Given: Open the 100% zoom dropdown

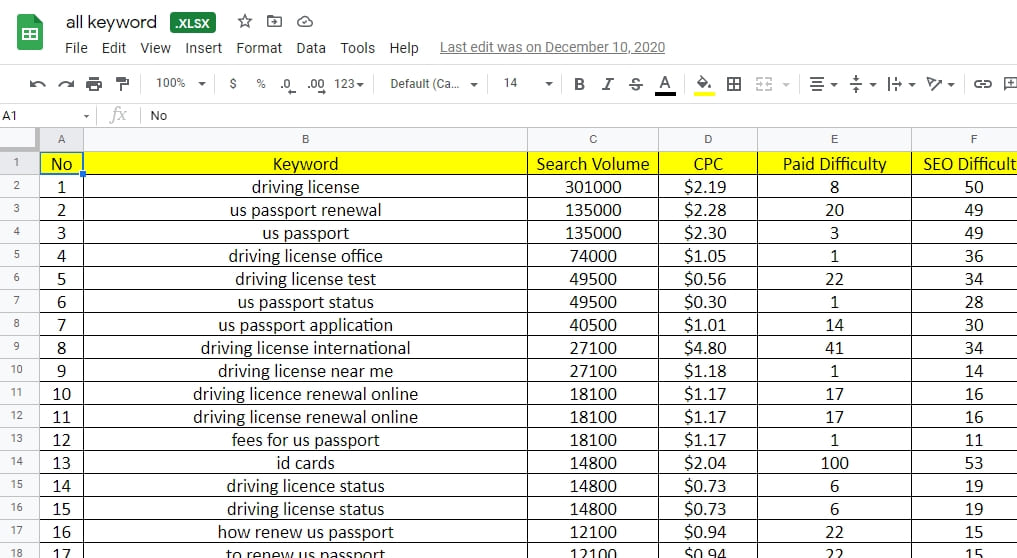Looking at the screenshot, I should (x=181, y=84).
